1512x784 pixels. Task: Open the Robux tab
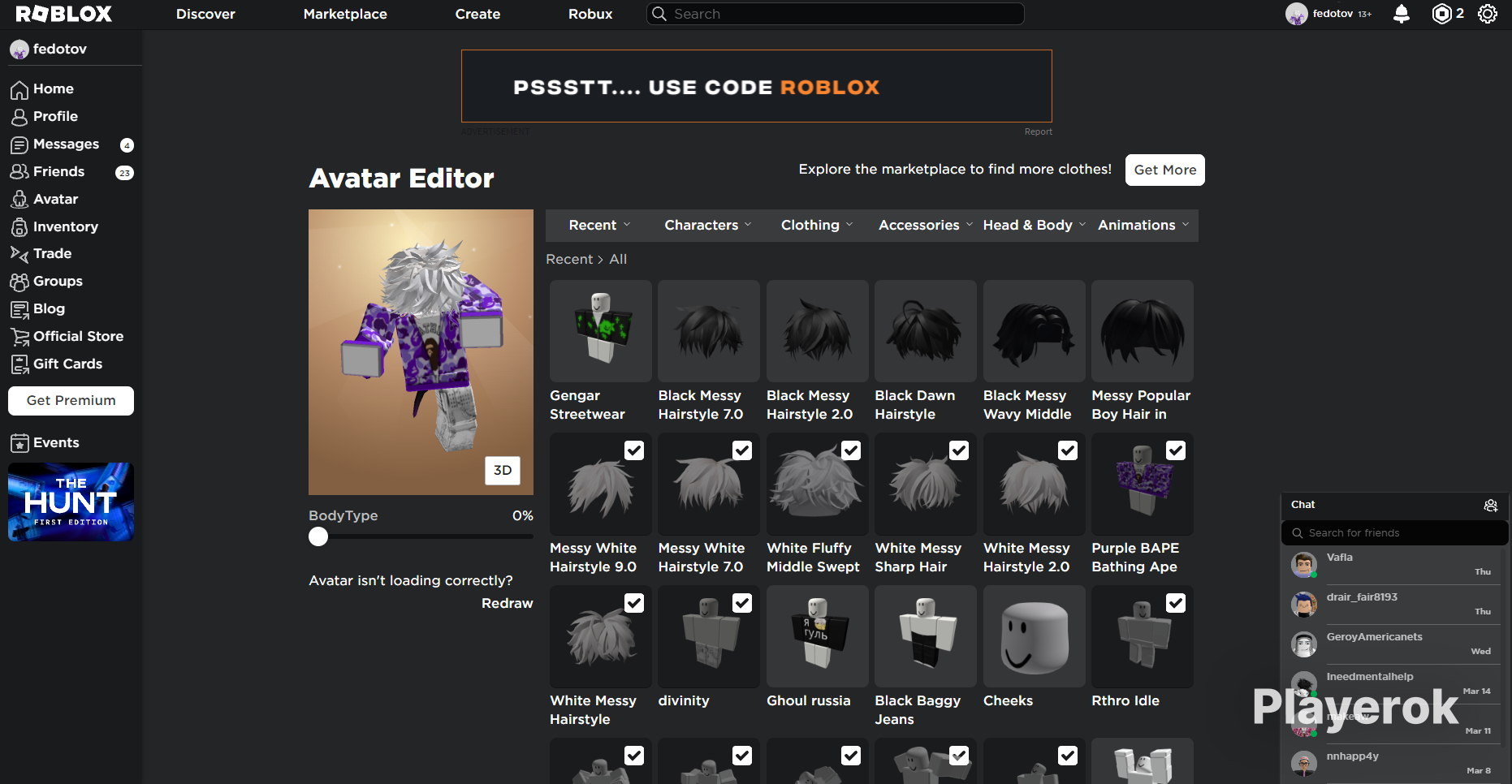click(x=590, y=14)
